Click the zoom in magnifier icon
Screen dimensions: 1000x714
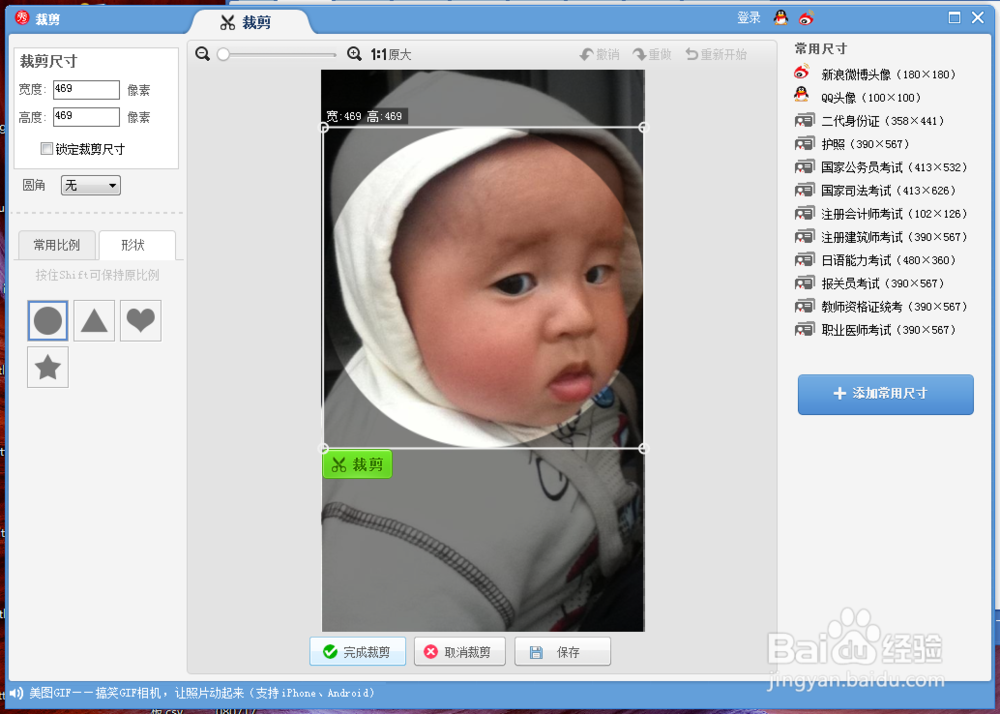coord(354,54)
